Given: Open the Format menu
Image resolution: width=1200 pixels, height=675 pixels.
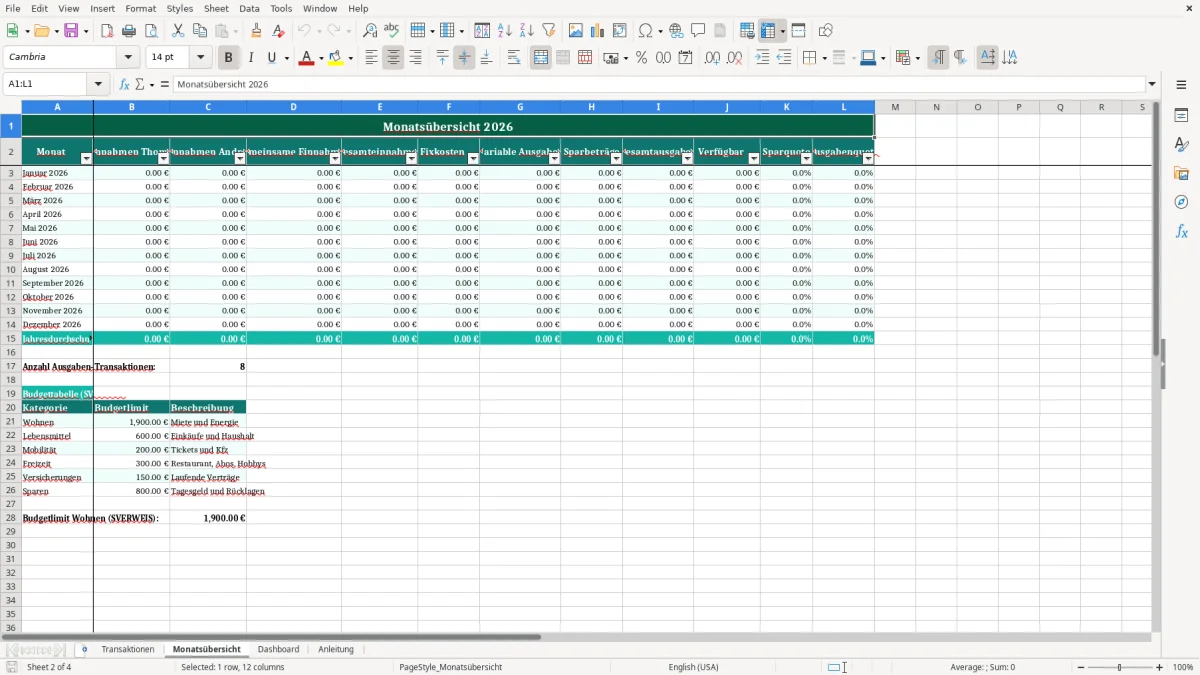Looking at the screenshot, I should click(140, 8).
